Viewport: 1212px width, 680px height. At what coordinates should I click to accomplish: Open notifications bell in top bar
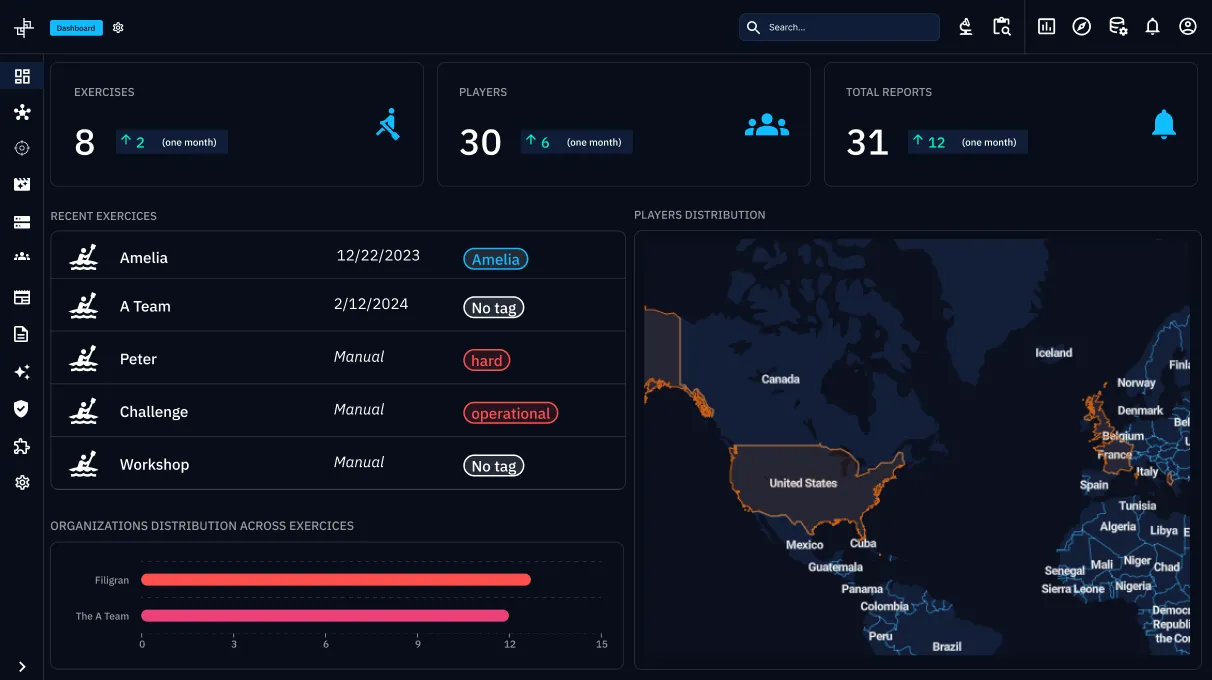tap(1152, 27)
